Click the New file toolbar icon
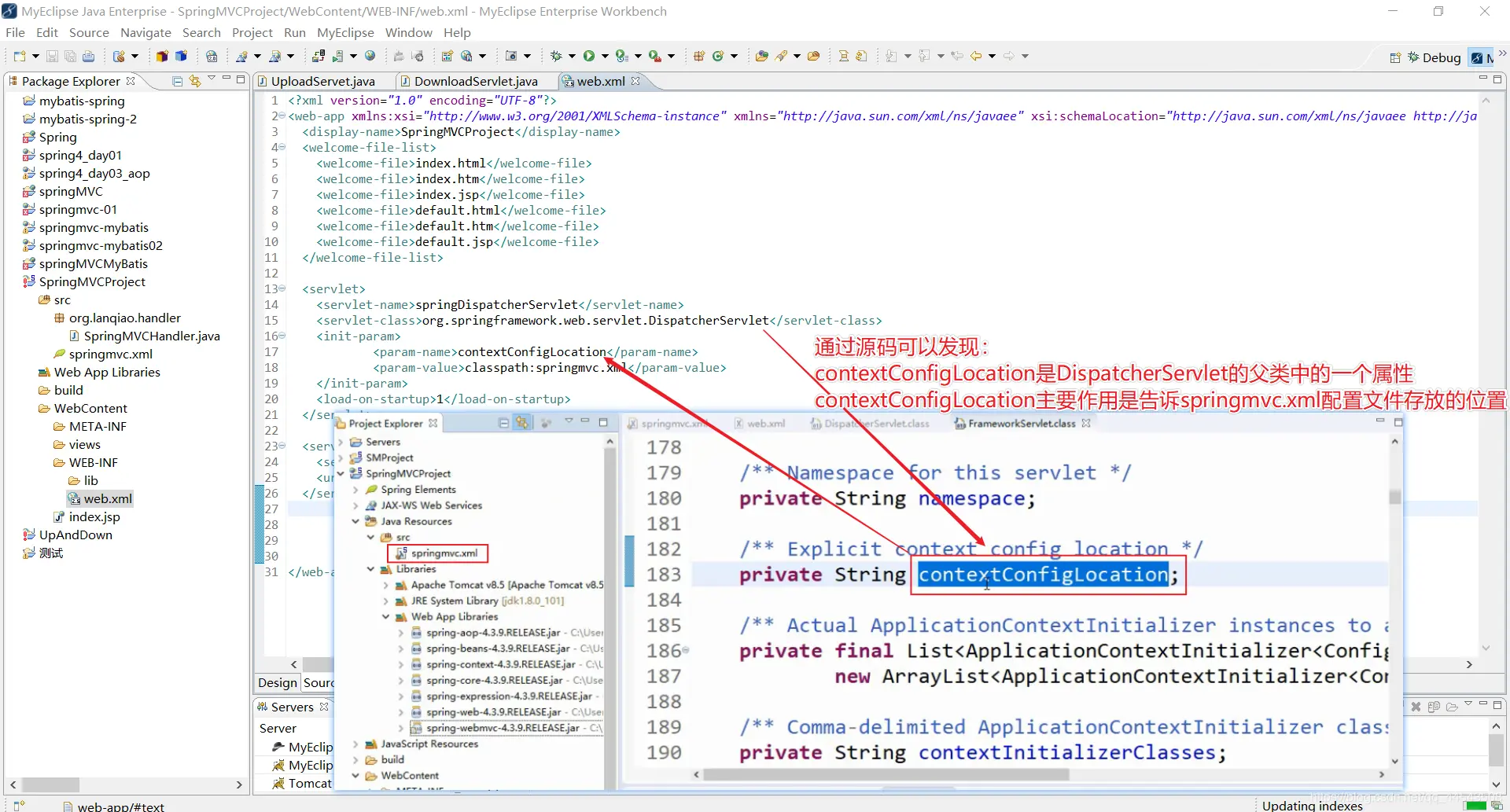The height and width of the screenshot is (812, 1510). click(x=20, y=56)
